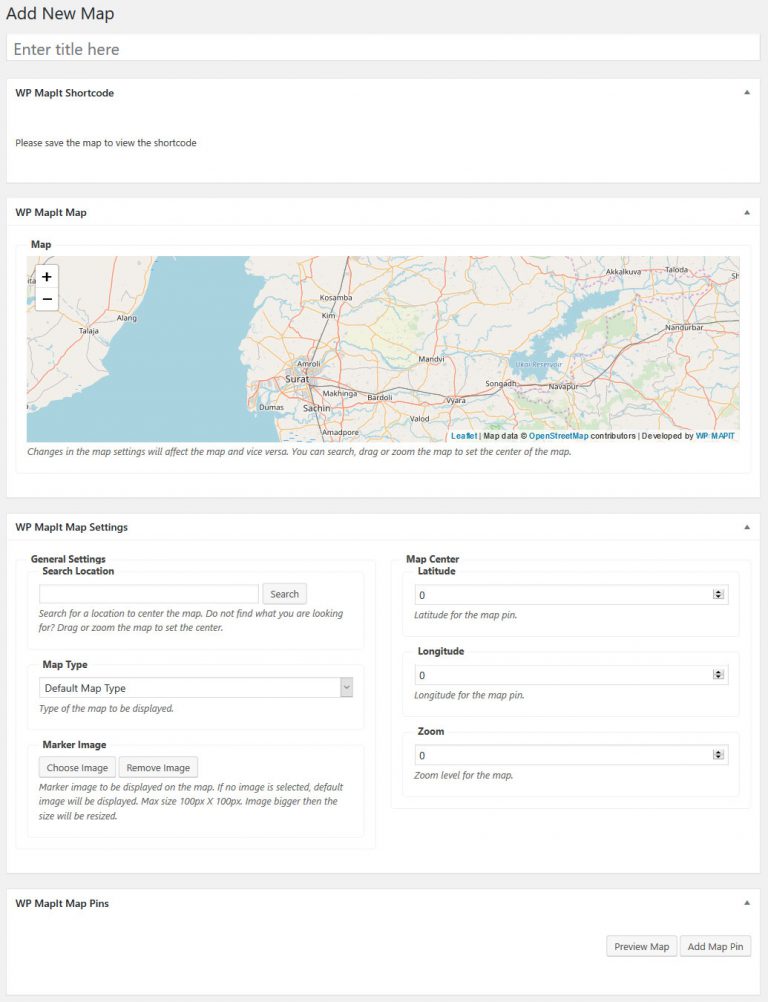
Task: Focus the Search Location text box
Action: pos(149,594)
